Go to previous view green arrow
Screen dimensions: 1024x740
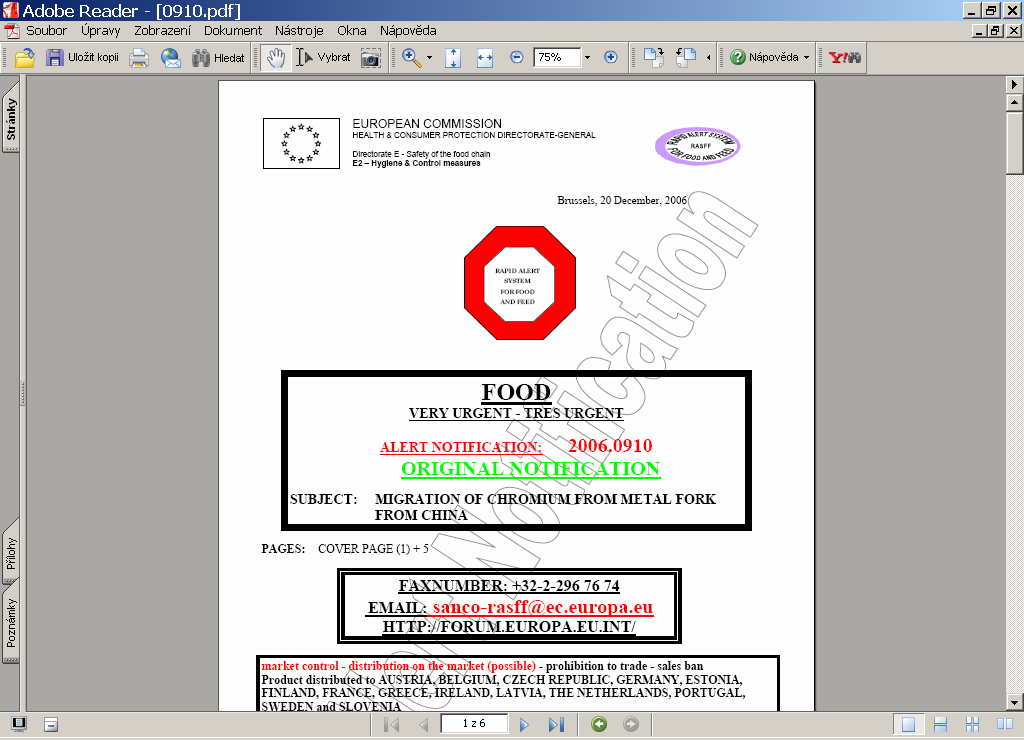[x=599, y=724]
